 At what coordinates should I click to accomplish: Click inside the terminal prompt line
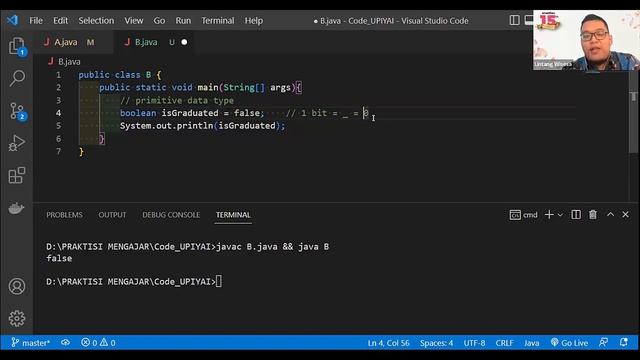click(134, 282)
